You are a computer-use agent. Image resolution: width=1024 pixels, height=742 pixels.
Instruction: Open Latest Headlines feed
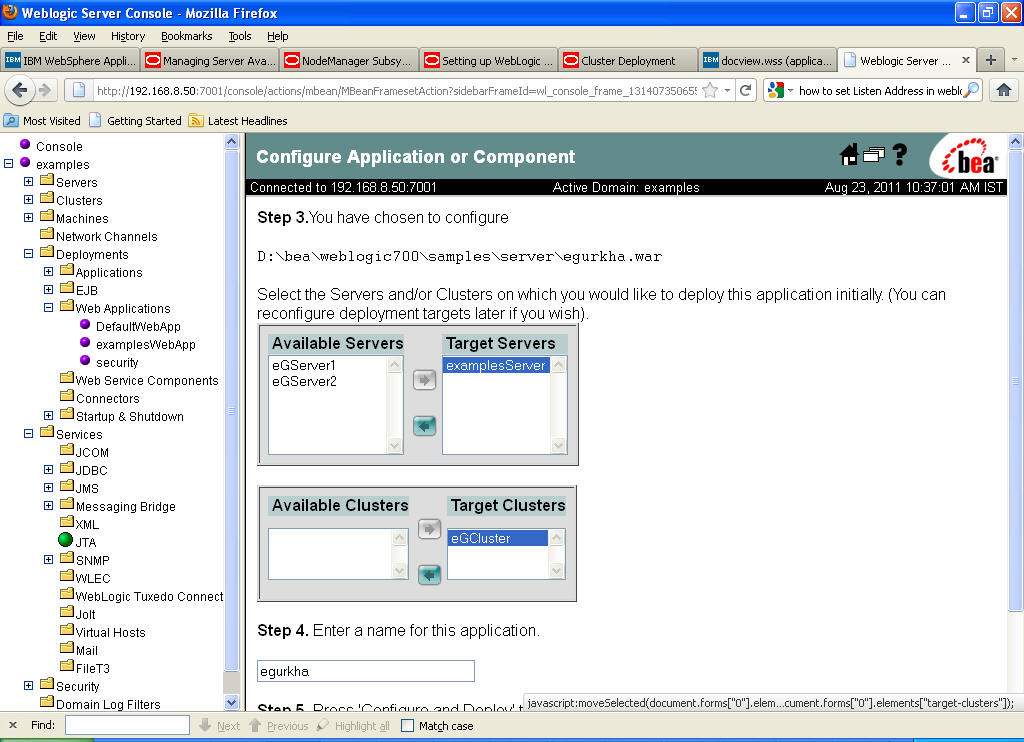[238, 121]
